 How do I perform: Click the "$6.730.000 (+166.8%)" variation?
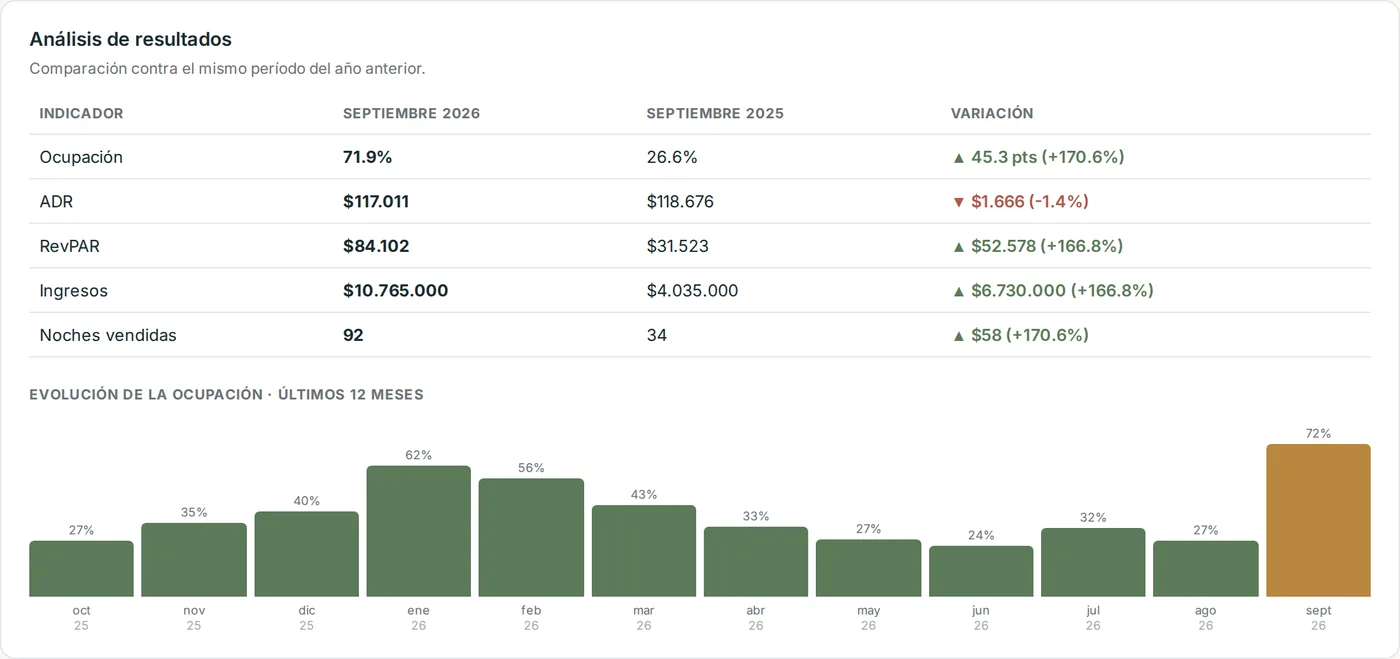click(1052, 291)
